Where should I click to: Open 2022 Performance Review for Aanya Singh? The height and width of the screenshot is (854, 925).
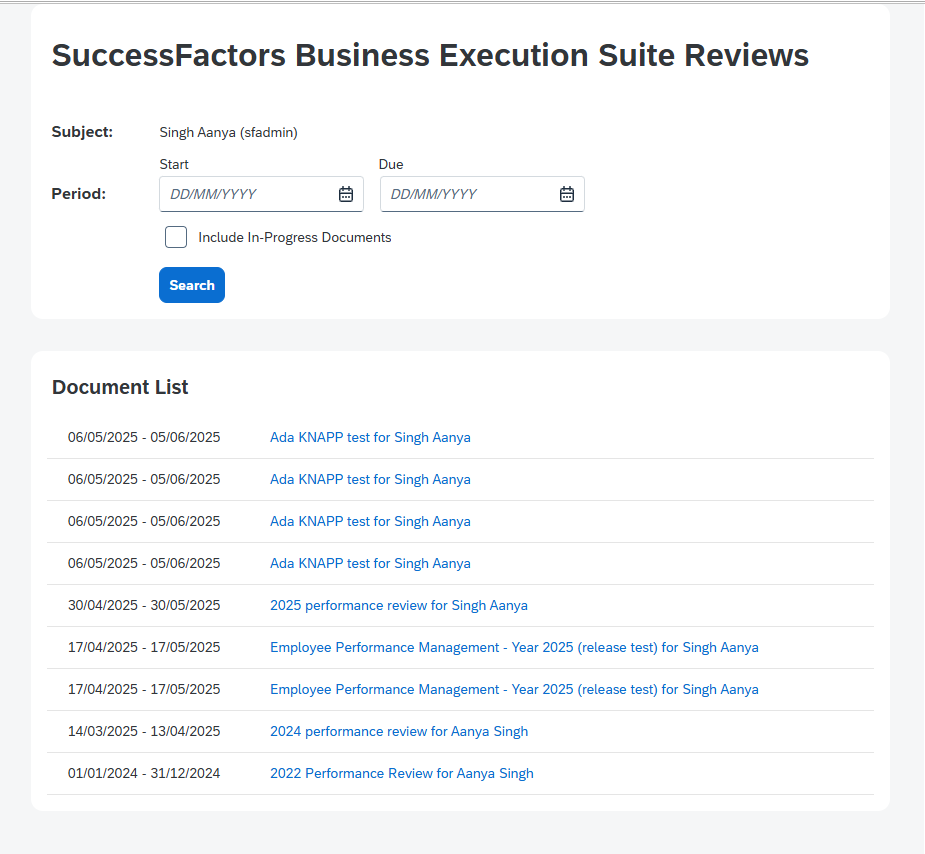coord(402,773)
